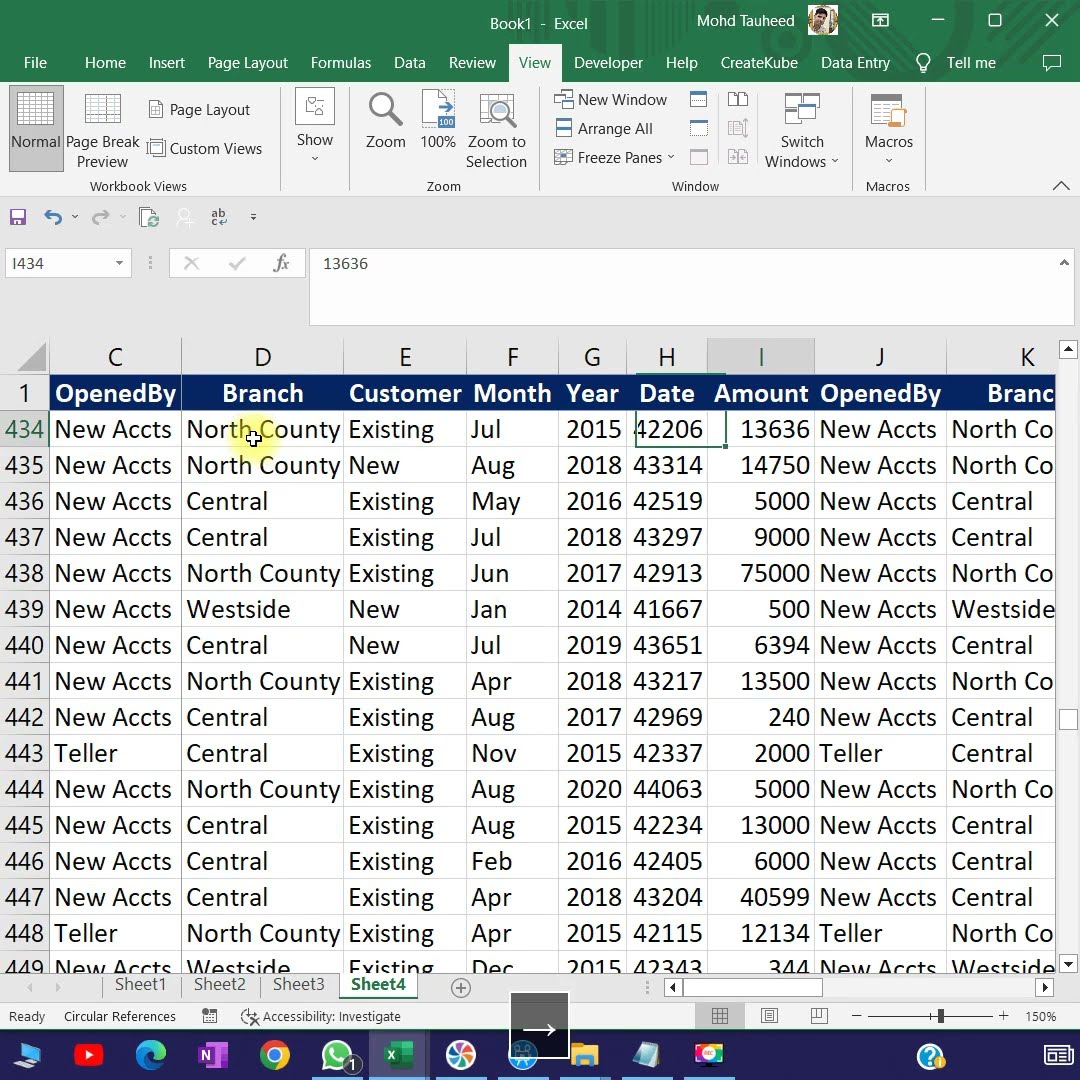Open Google Chrome from the taskbar
Screen dimensions: 1080x1080
coord(274,1055)
